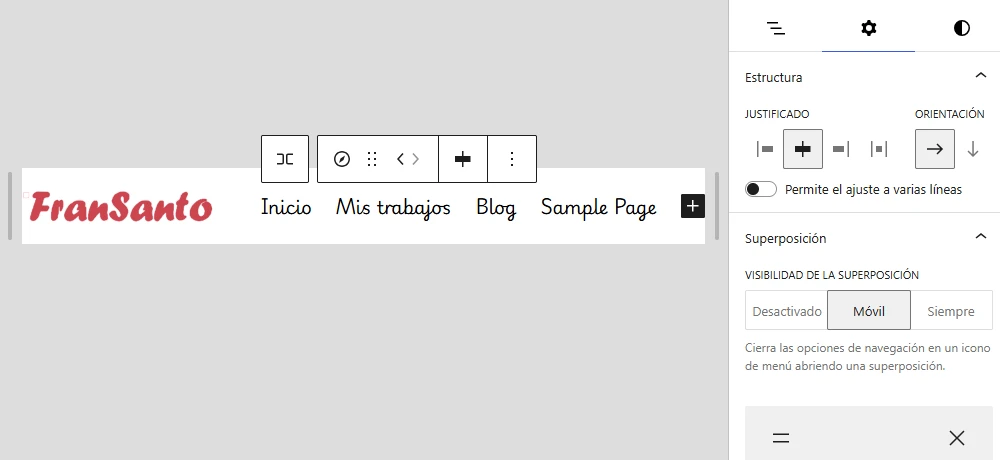
Task: Select Móvil overlay visibility
Action: click(x=869, y=311)
